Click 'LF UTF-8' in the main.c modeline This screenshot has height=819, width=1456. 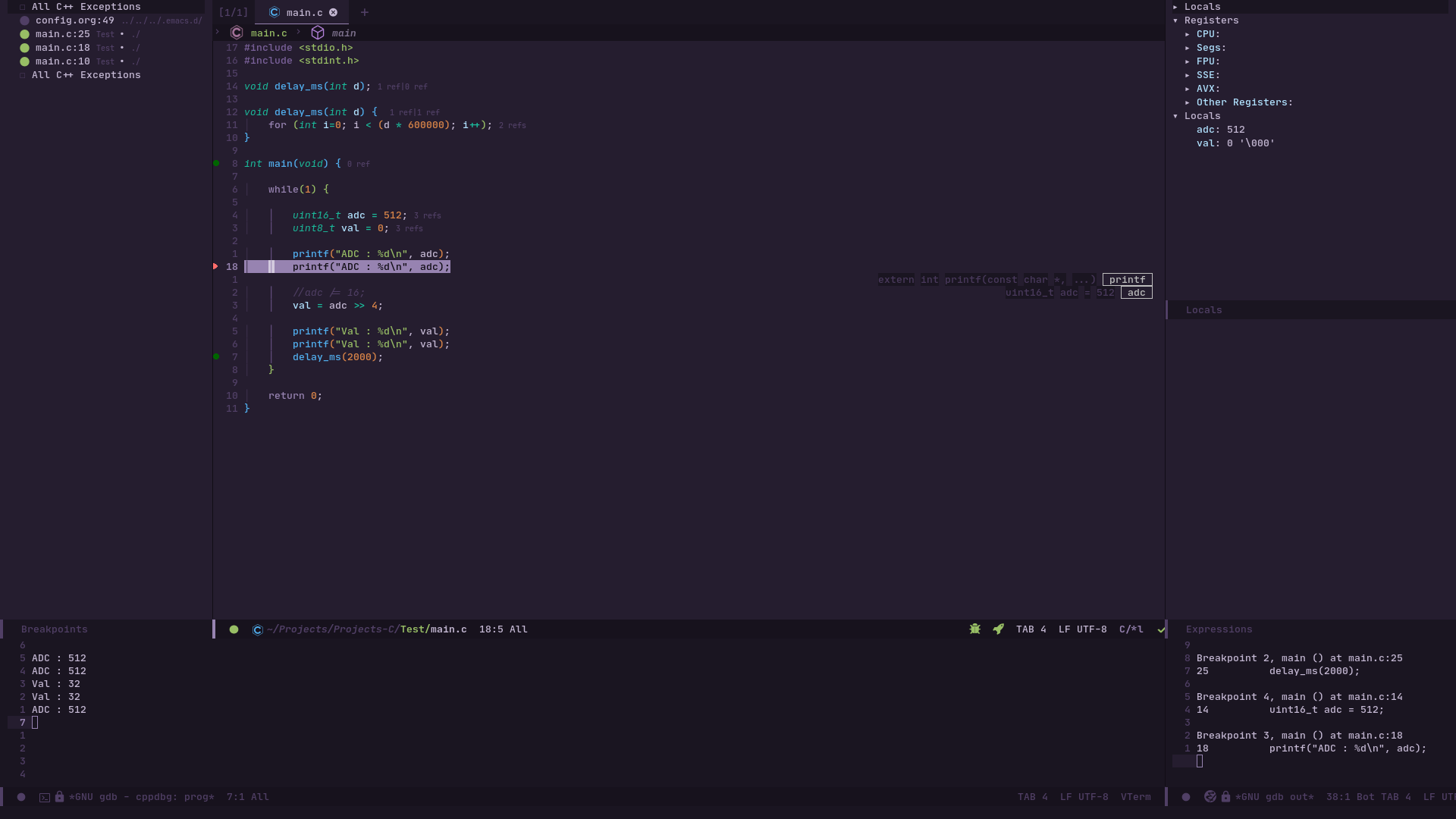(x=1083, y=629)
